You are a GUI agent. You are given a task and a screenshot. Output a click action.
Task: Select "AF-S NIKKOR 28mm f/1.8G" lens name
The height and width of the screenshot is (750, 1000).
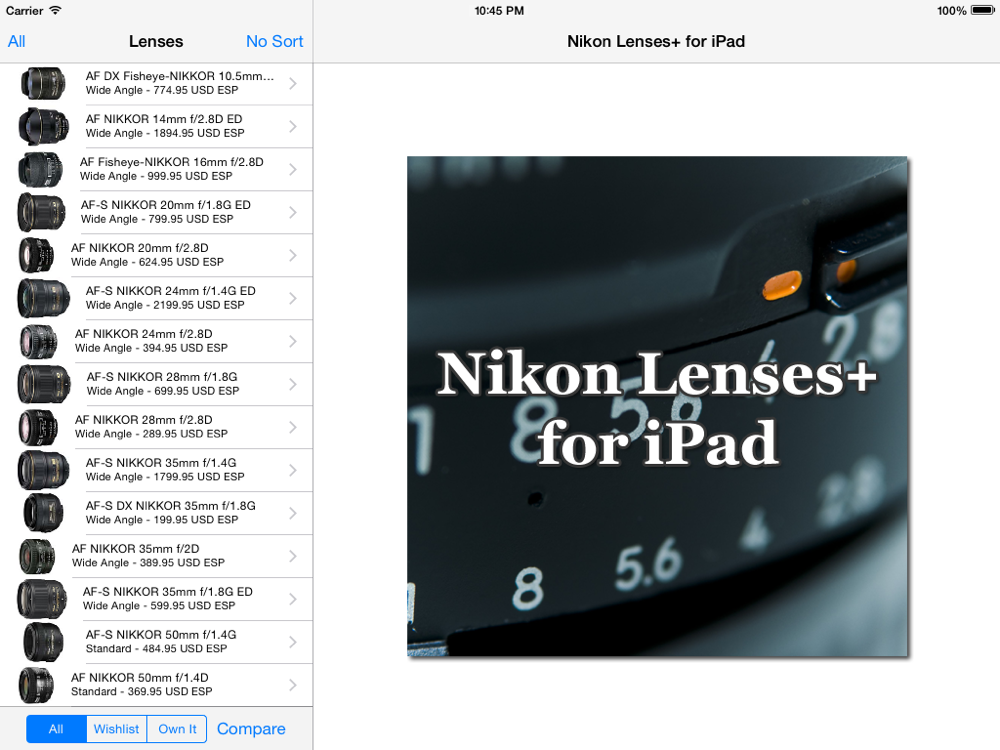tap(162, 376)
